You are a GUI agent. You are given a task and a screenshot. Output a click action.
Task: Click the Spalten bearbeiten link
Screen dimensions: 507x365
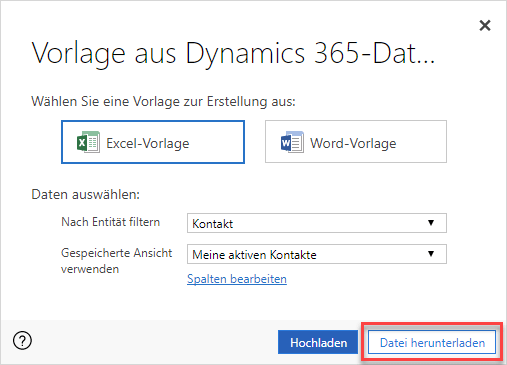(237, 279)
